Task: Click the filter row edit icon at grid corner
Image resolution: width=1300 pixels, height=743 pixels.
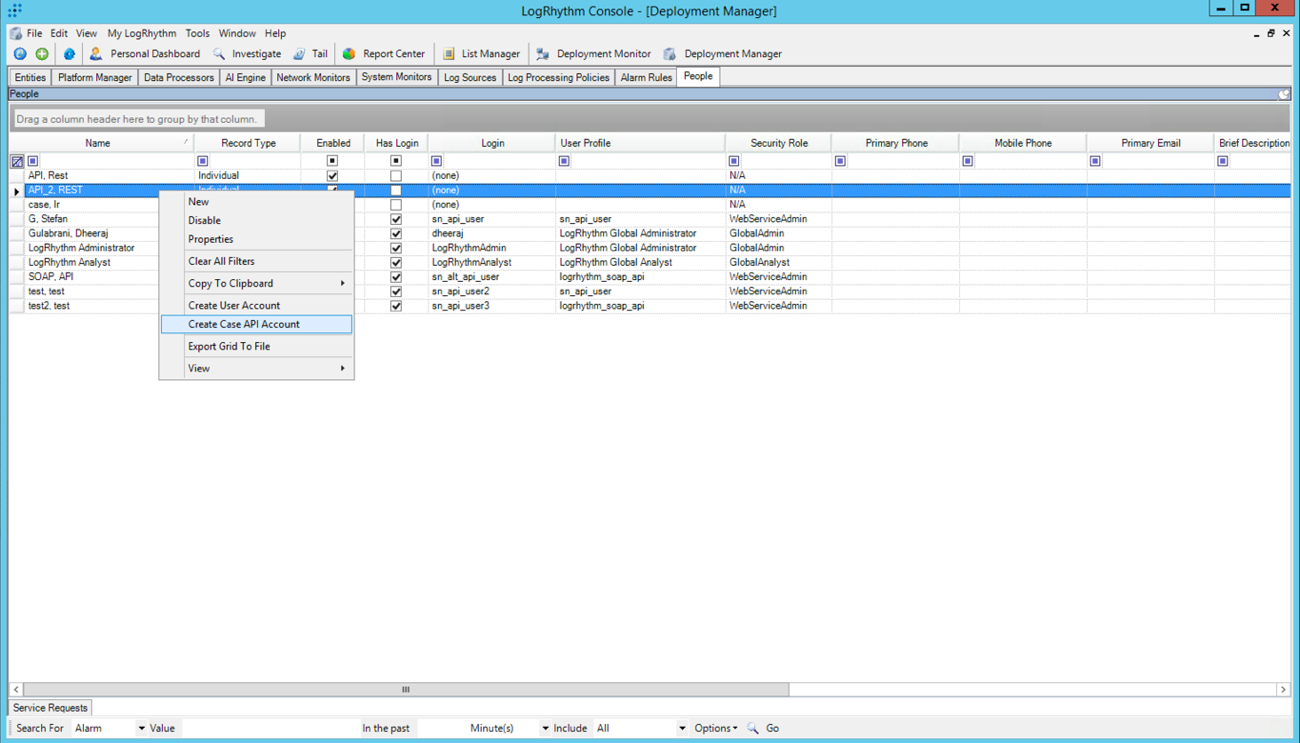Action: tap(17, 161)
